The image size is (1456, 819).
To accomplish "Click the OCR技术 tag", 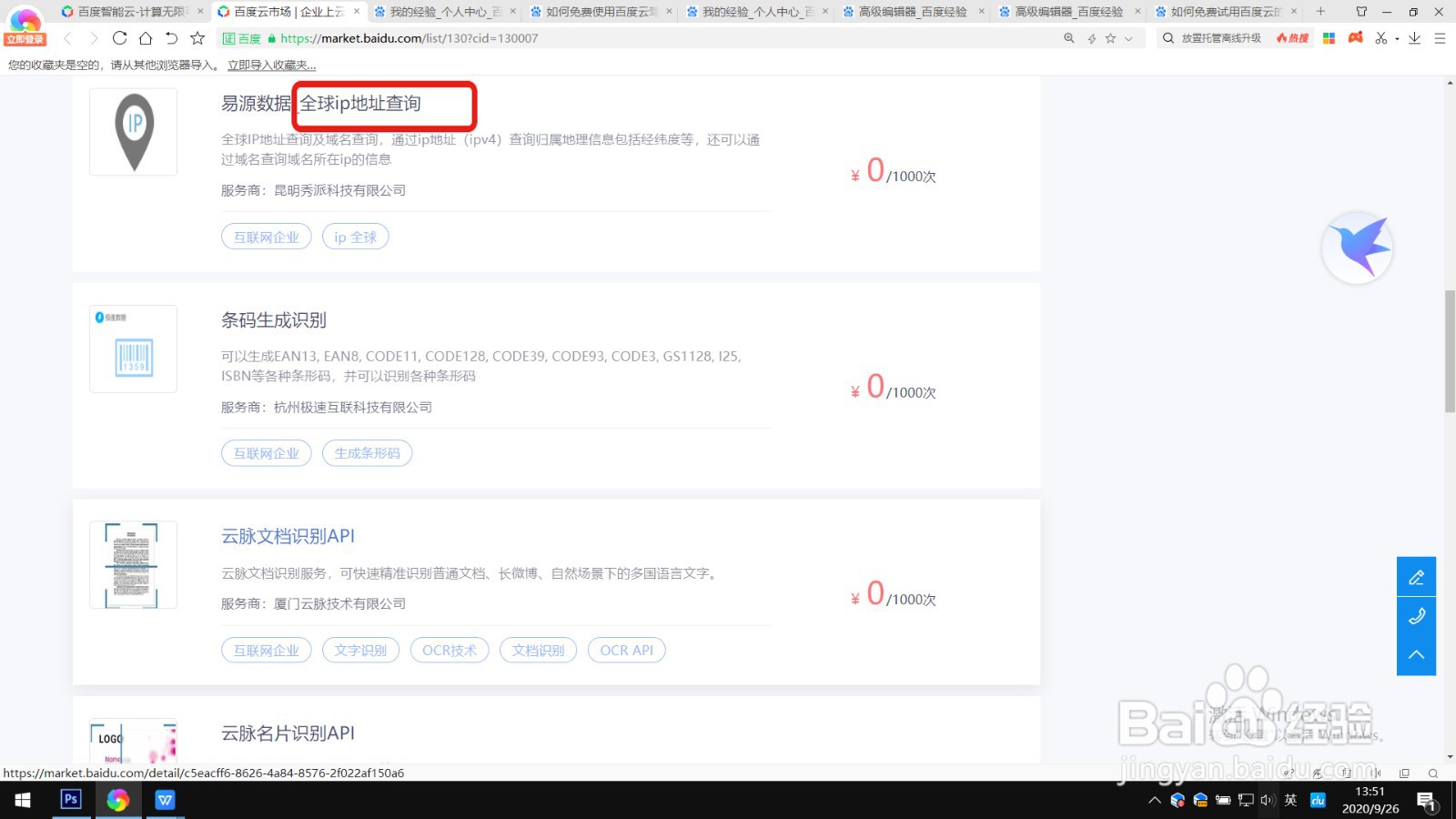I will click(x=450, y=651).
